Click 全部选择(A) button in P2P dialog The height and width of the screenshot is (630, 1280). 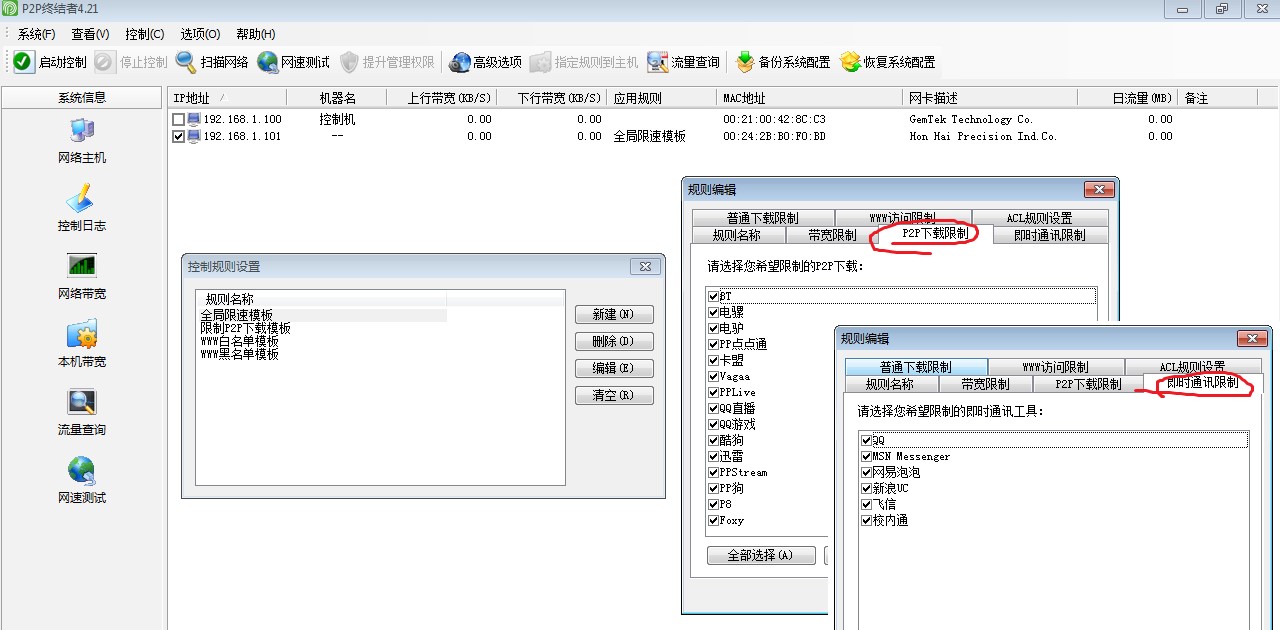click(x=761, y=555)
